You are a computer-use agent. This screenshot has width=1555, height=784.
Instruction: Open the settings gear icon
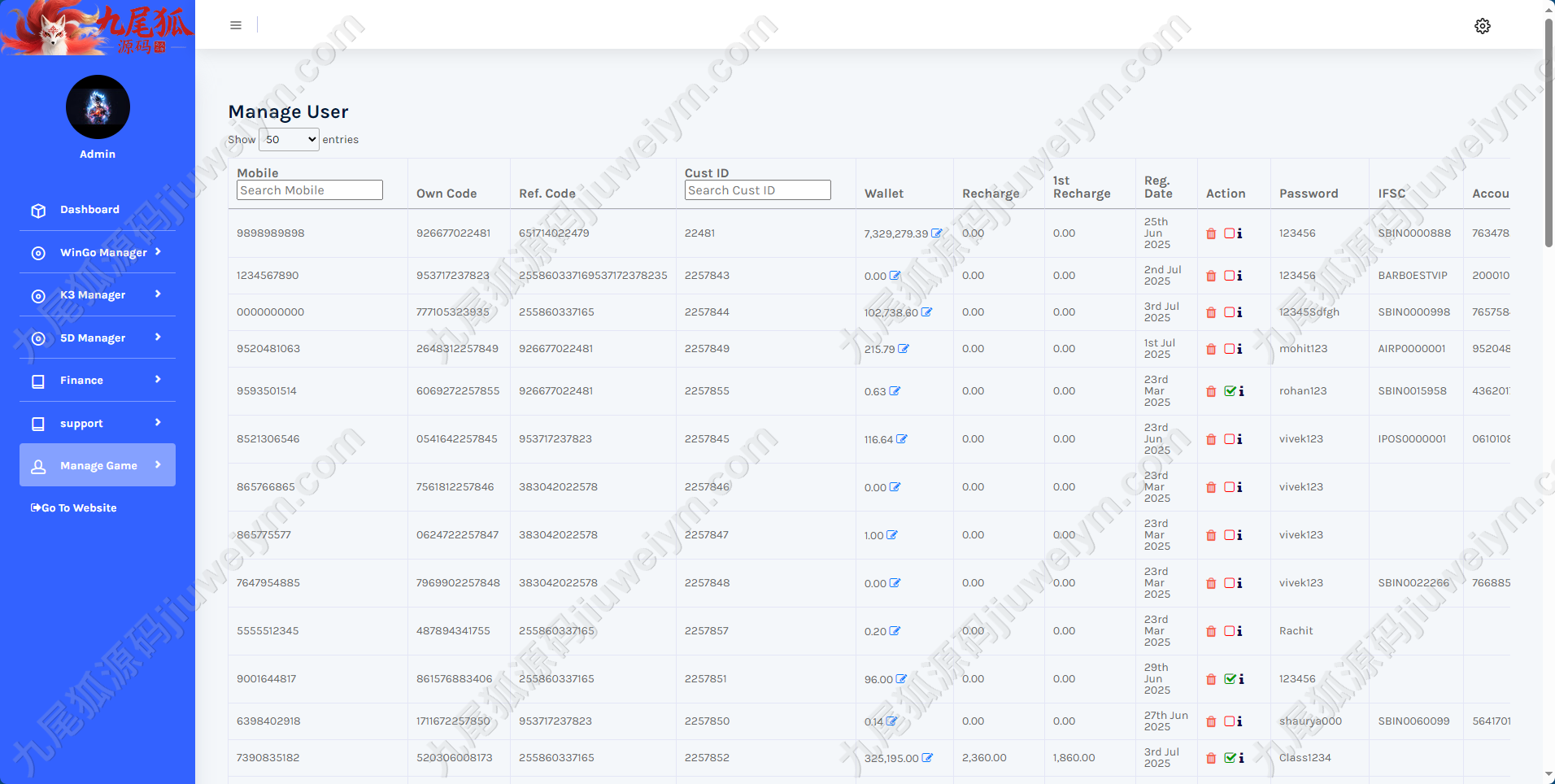pos(1483,26)
